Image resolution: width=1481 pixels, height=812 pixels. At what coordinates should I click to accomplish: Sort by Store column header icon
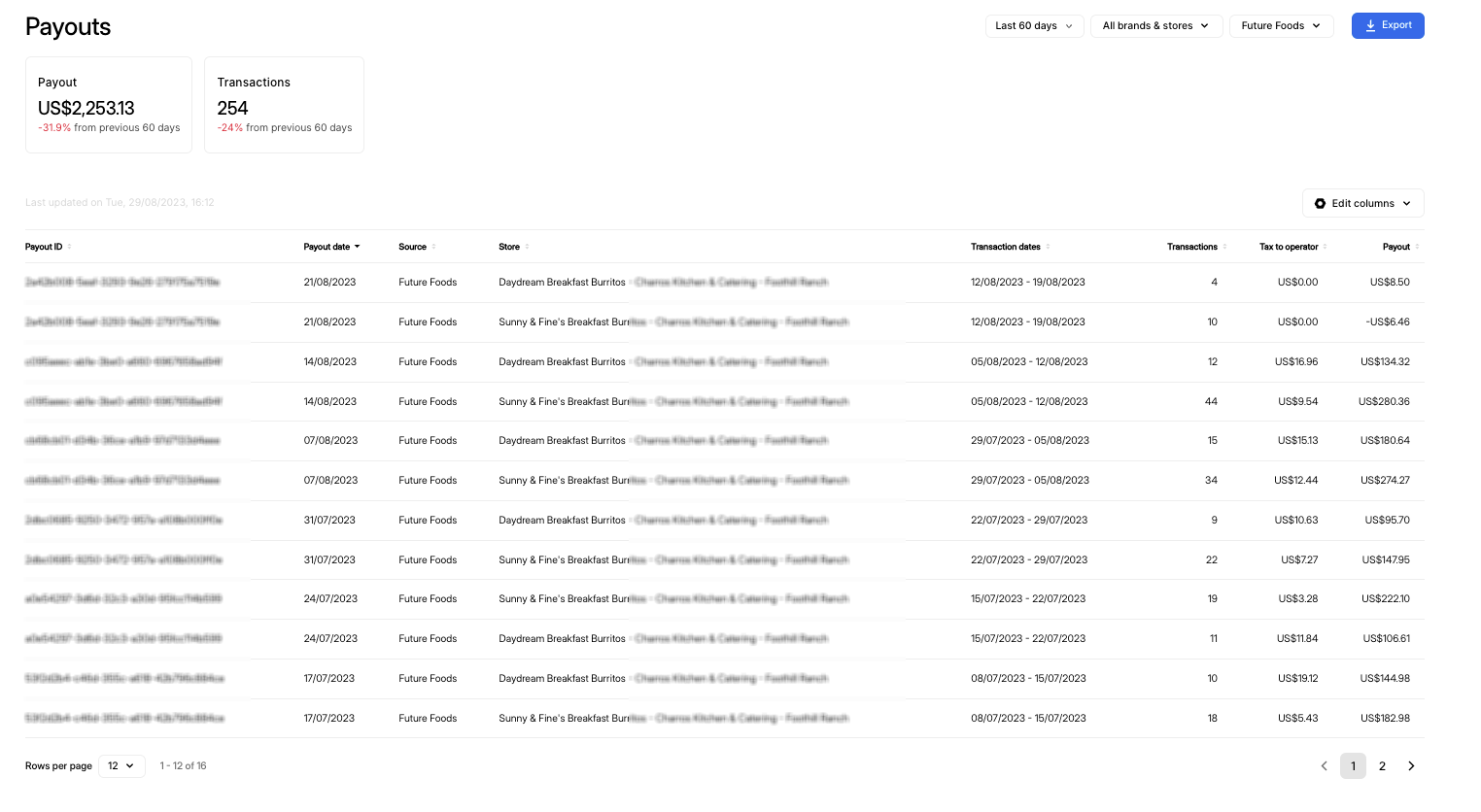(527, 247)
